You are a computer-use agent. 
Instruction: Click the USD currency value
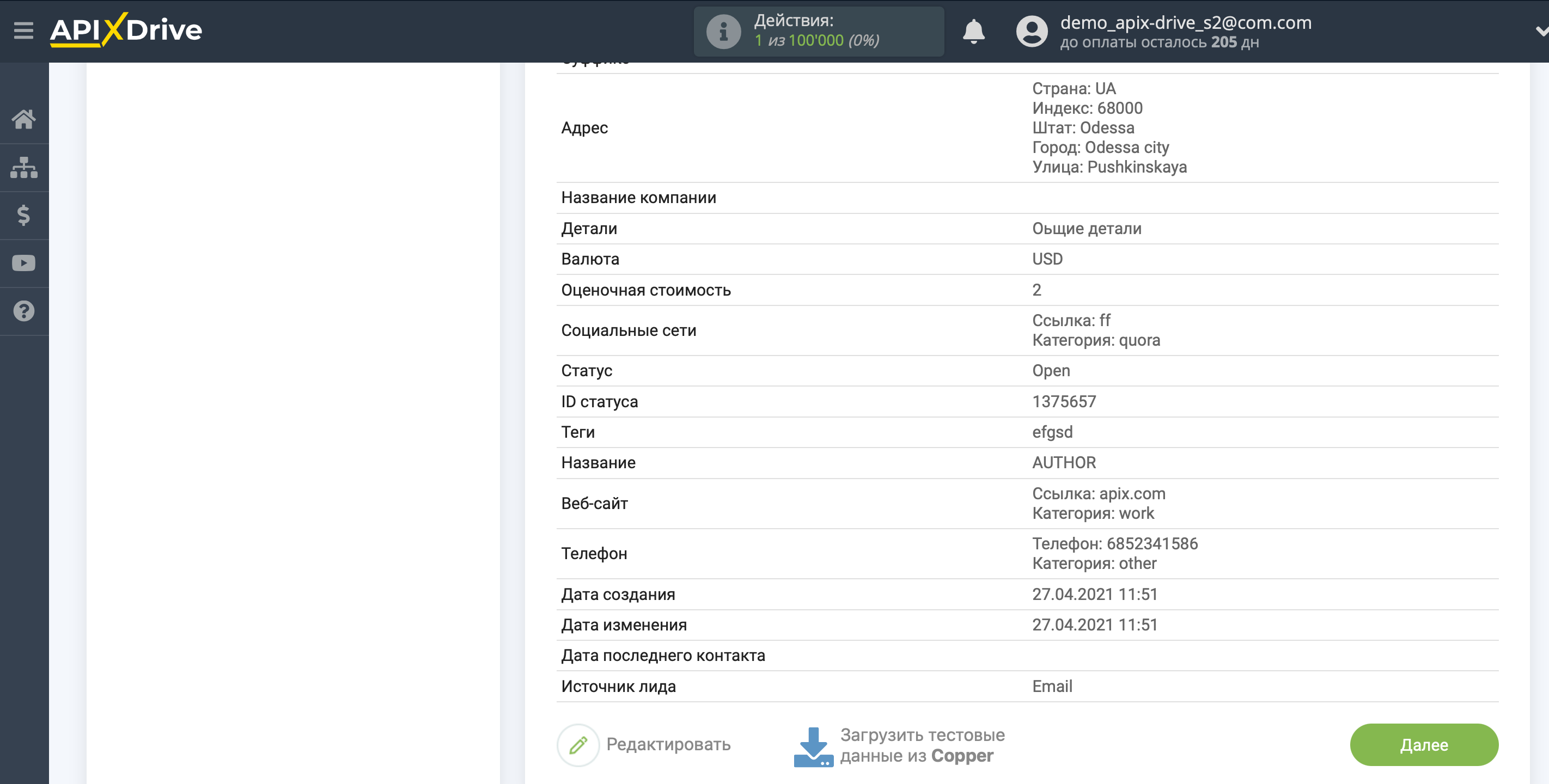click(1047, 259)
